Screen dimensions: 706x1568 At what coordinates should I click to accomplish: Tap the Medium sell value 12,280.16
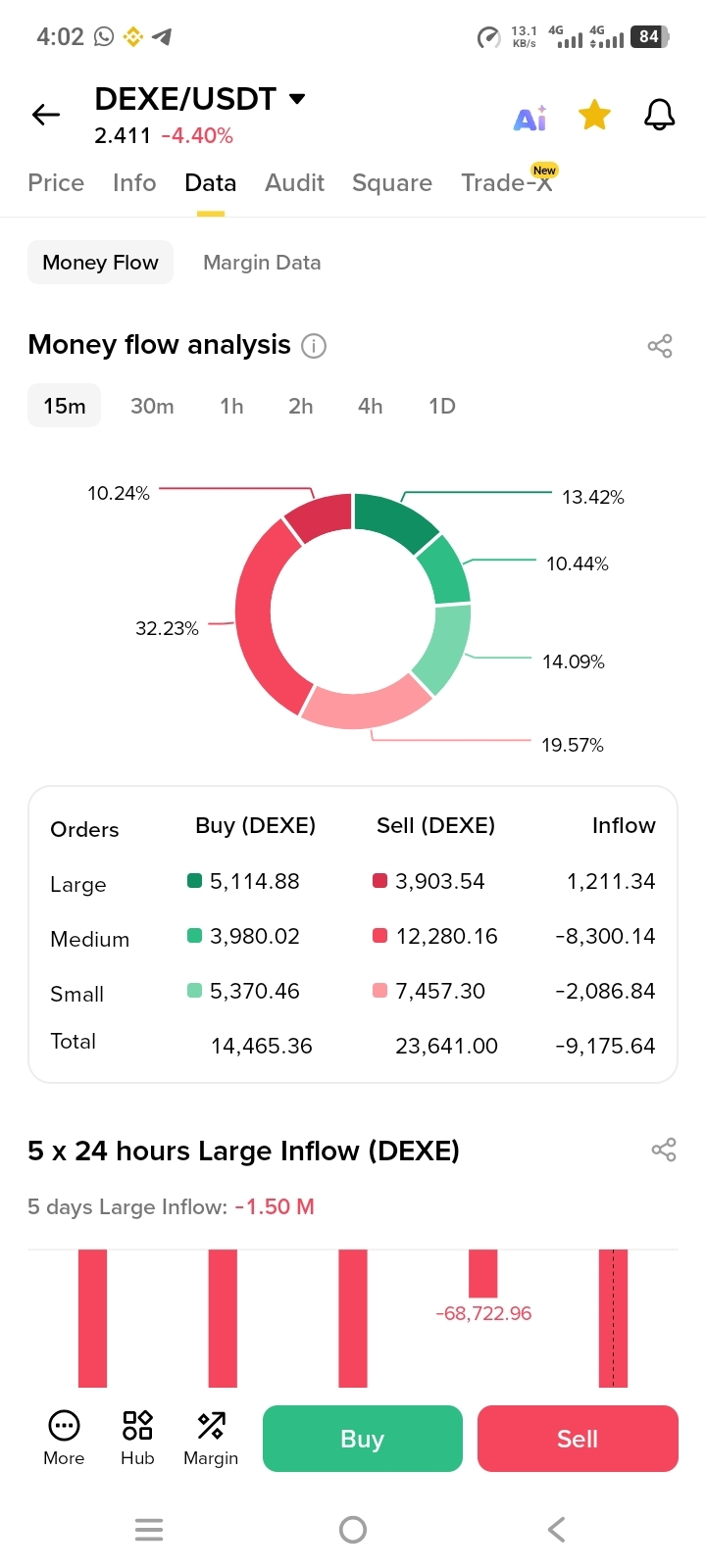[x=446, y=936]
